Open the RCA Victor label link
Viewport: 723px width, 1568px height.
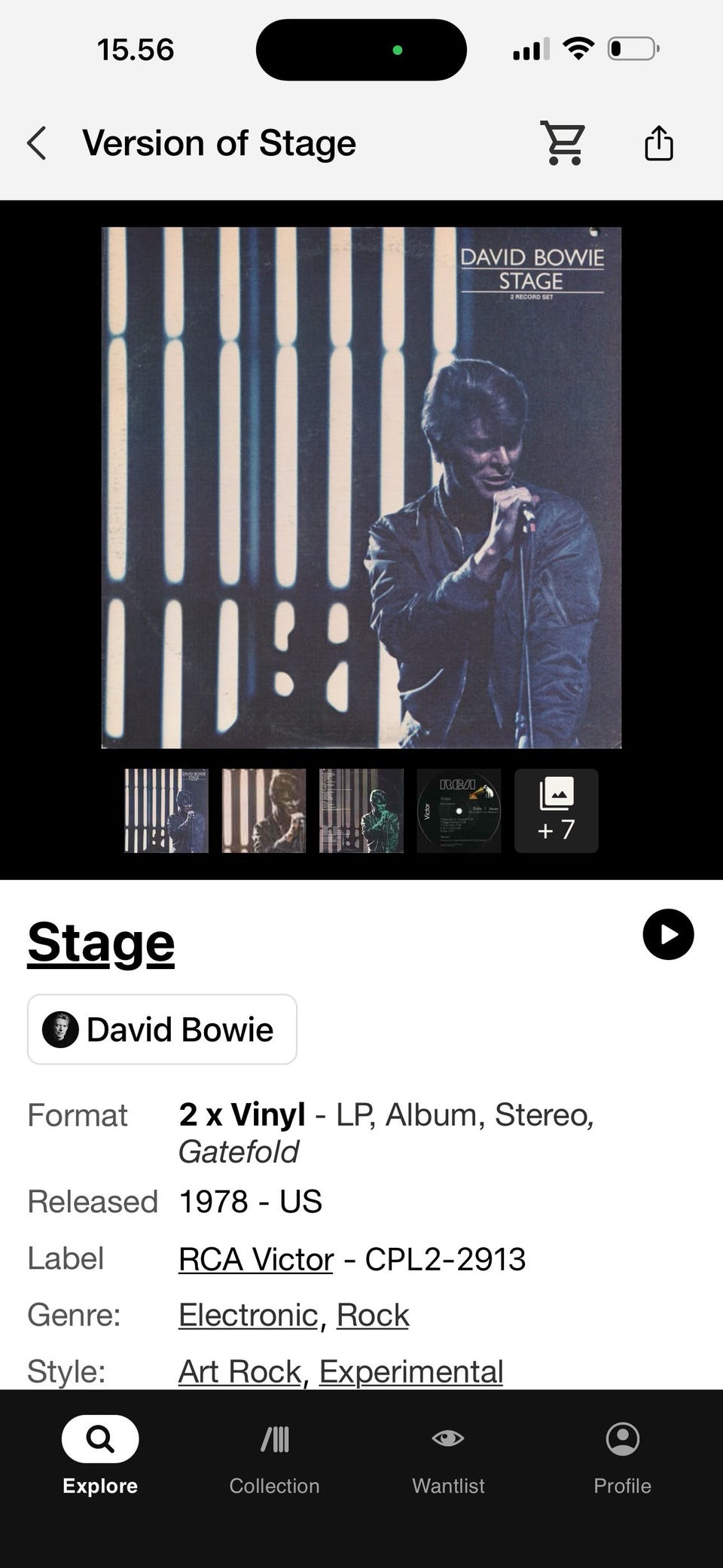pyautogui.click(x=255, y=1259)
